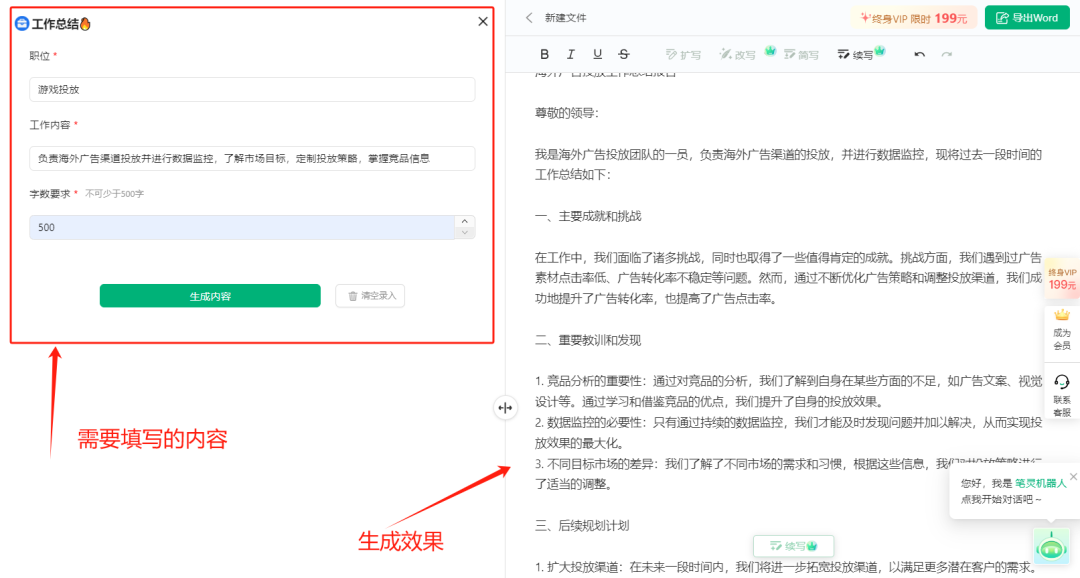The image size is (1080, 578).
Task: Apply italic formatting
Action: tap(571, 54)
